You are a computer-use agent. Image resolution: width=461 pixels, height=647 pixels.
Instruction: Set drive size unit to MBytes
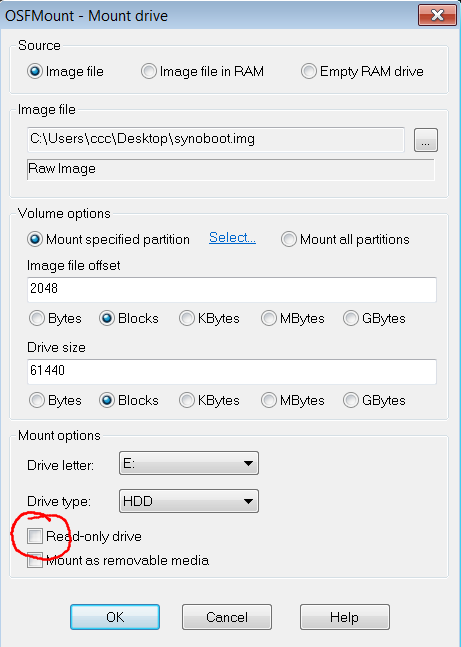(293, 400)
